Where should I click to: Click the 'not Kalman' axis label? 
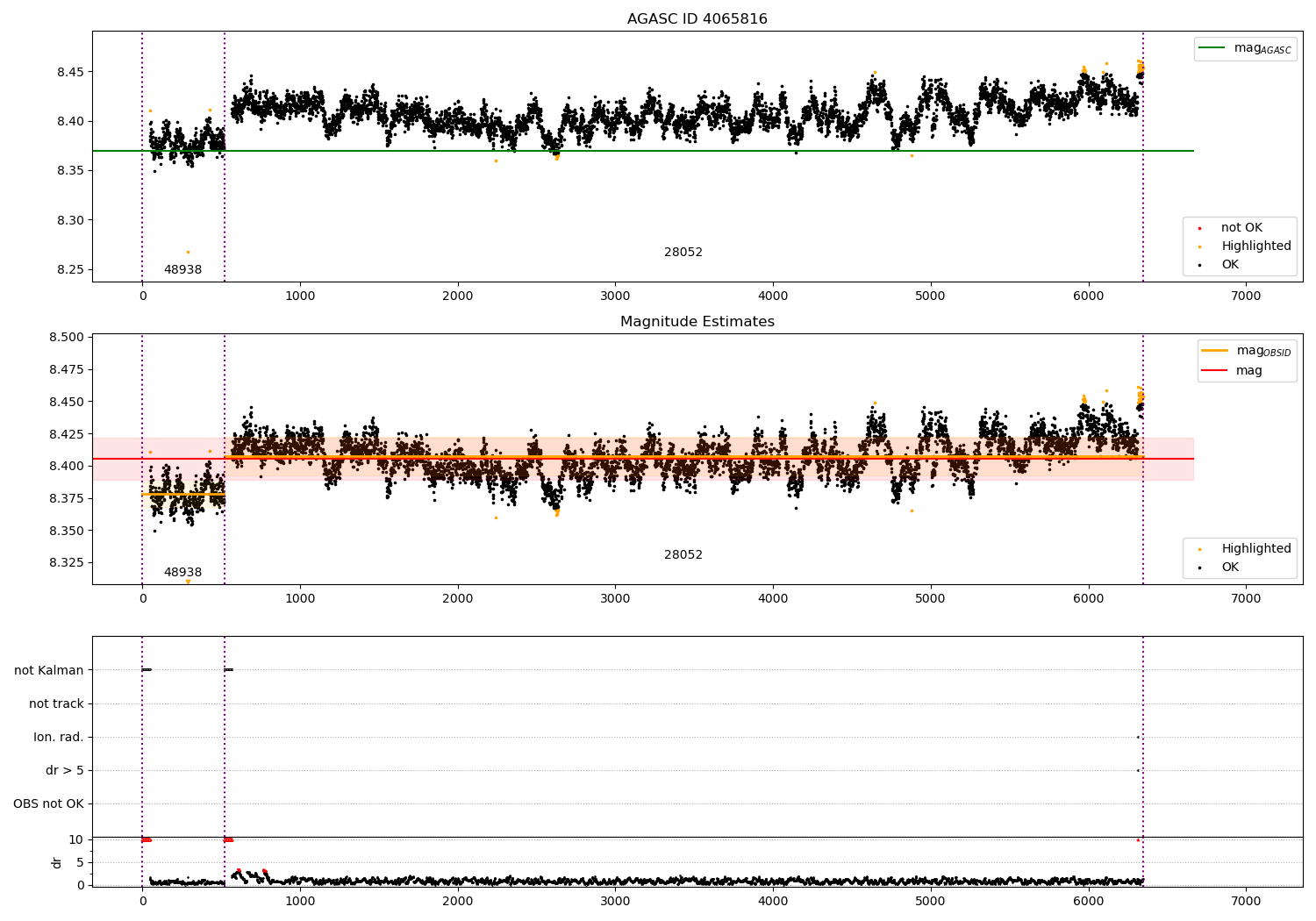pos(49,670)
